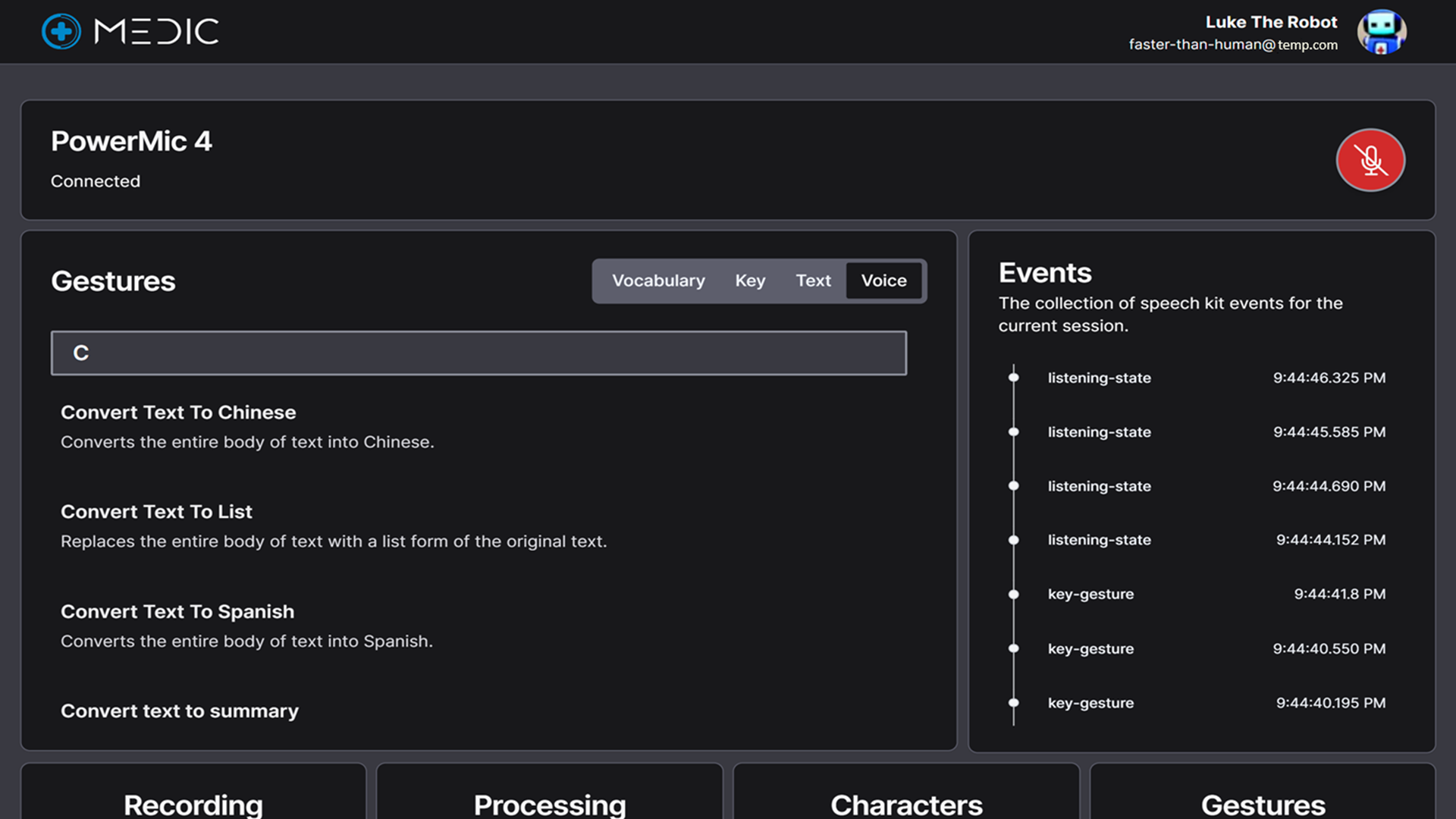The height and width of the screenshot is (819, 1456).
Task: Click the muted microphone button
Action: [x=1370, y=160]
